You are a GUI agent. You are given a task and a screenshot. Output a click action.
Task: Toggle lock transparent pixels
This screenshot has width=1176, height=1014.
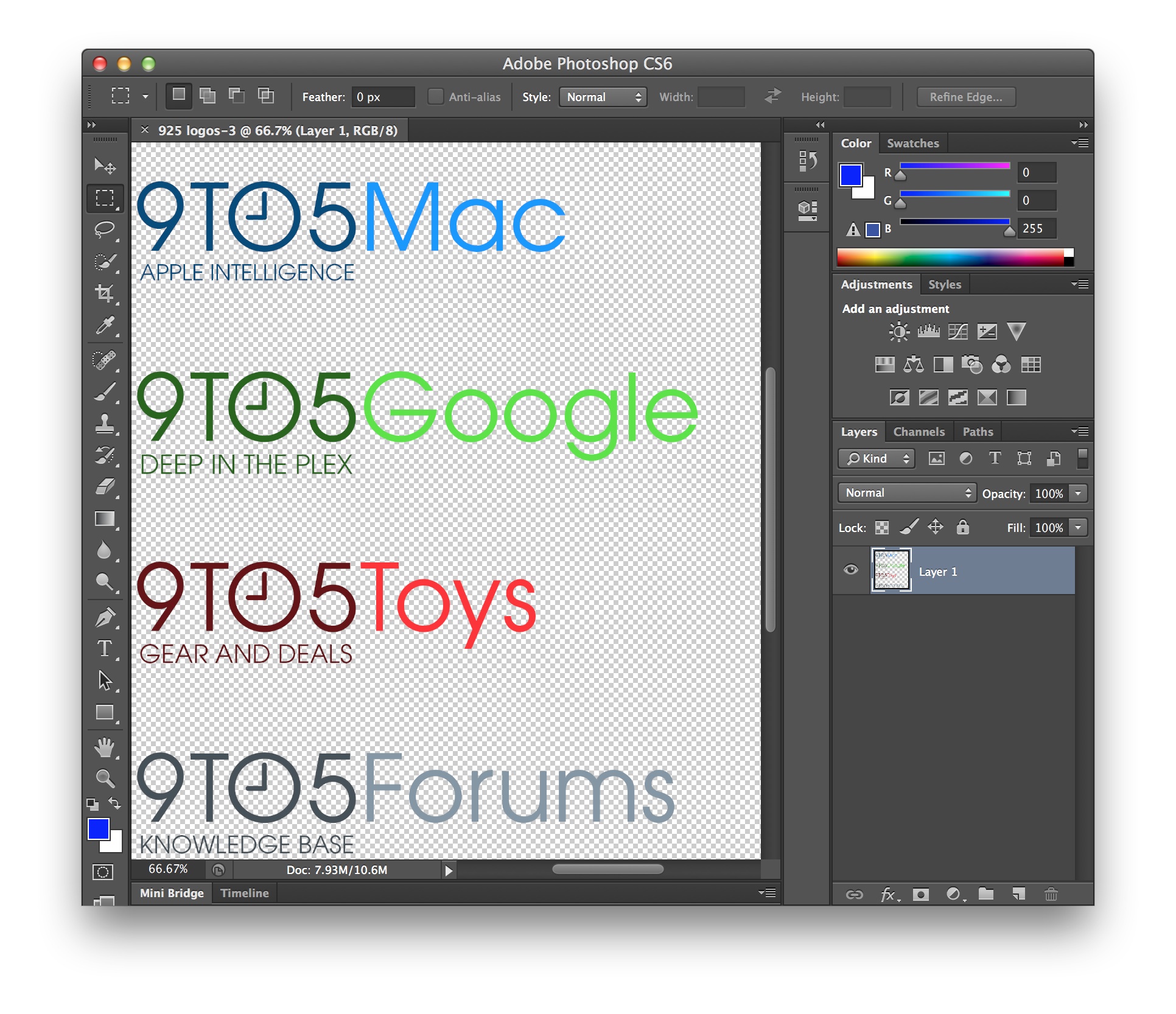click(x=882, y=528)
